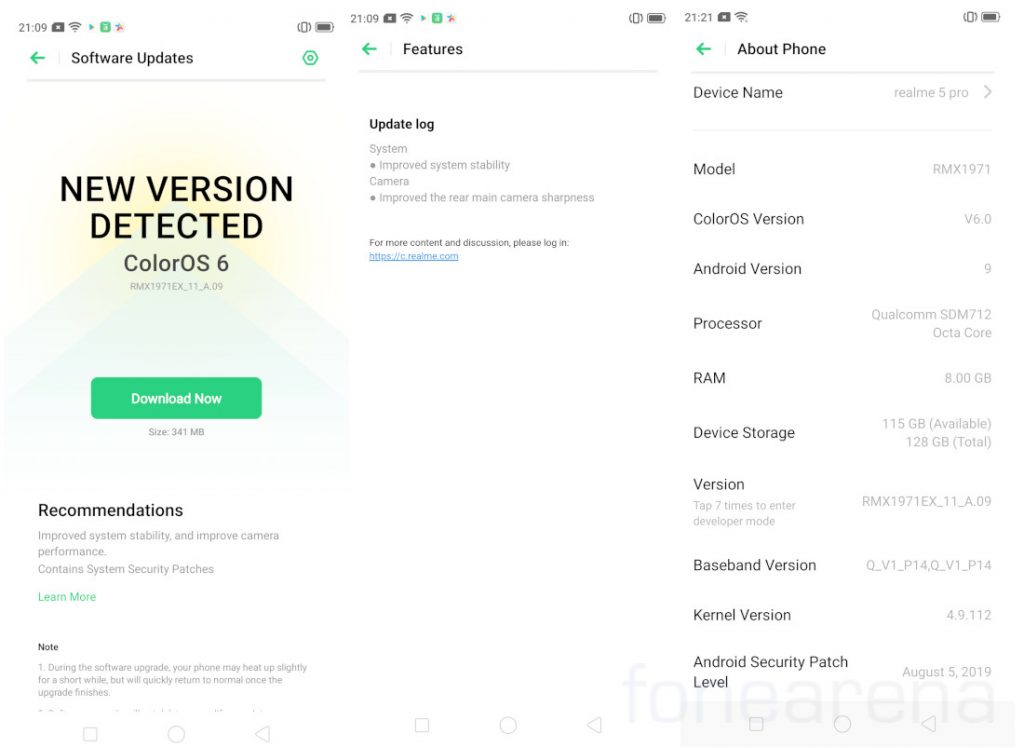Expand Device Name chevron arrow
This screenshot has height=748, width=1024.
(987, 92)
